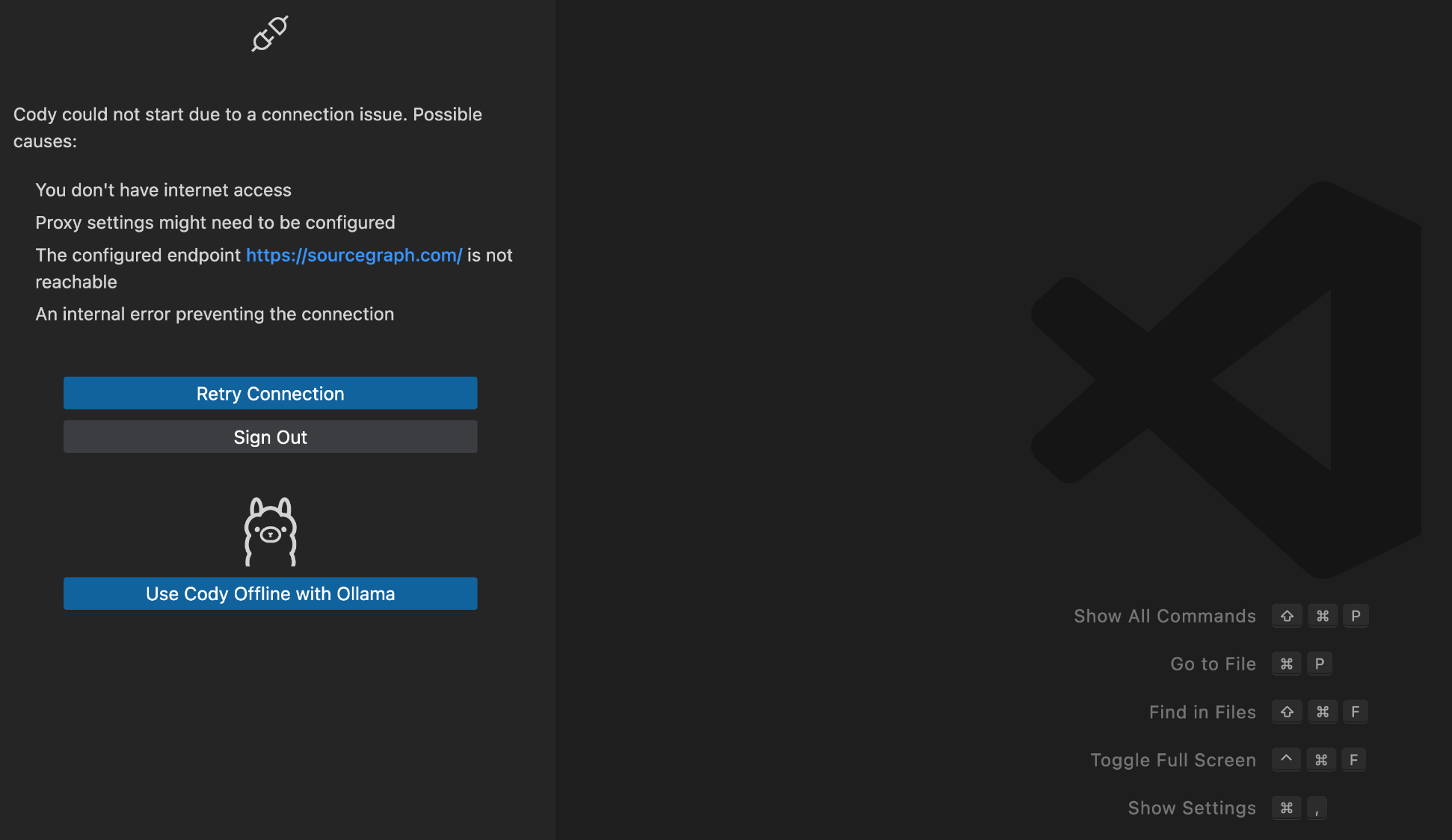Screen dimensions: 1452x840
Task: Click 'Cody could not start' error message
Action: 247,128
